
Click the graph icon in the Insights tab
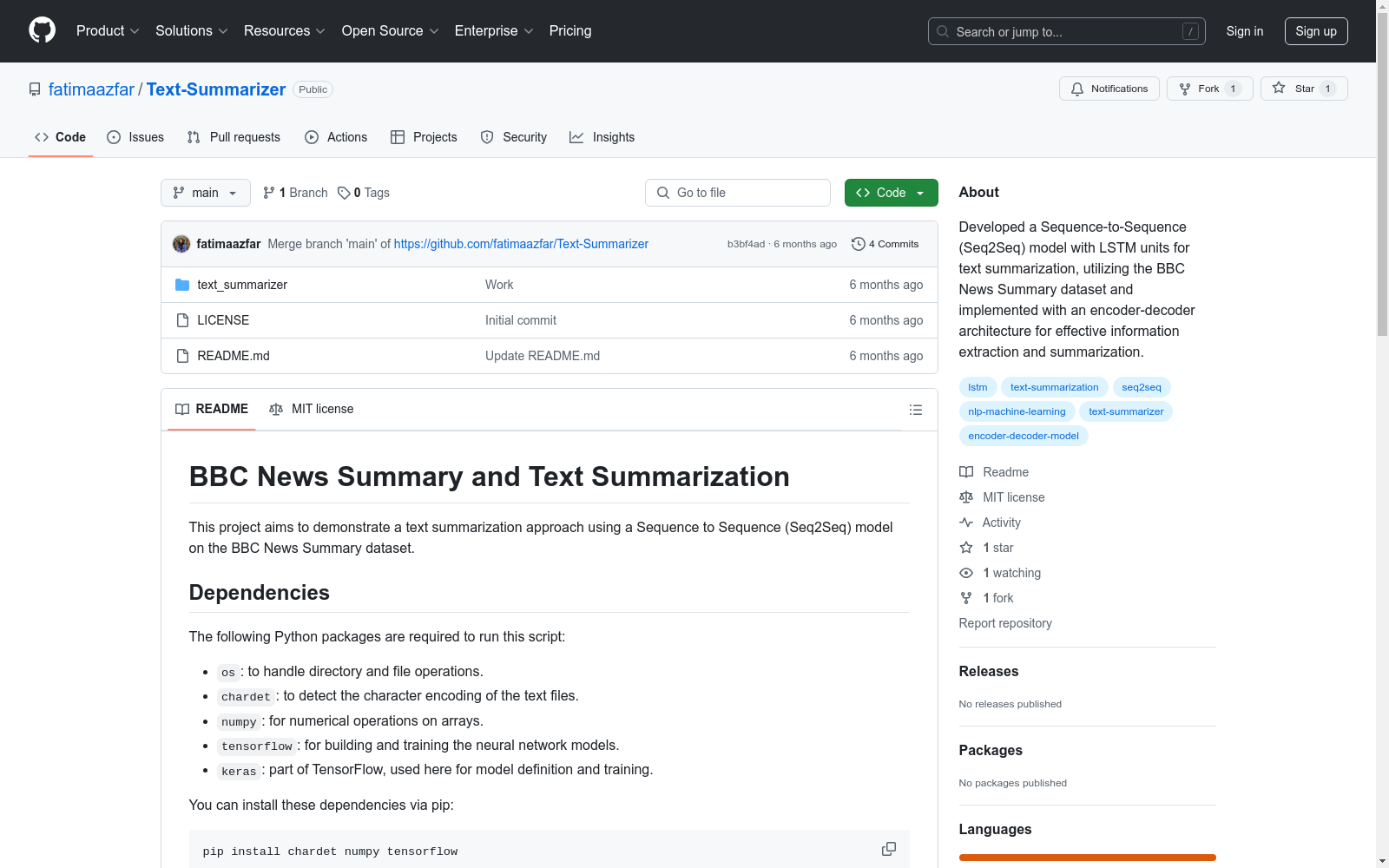(x=576, y=137)
